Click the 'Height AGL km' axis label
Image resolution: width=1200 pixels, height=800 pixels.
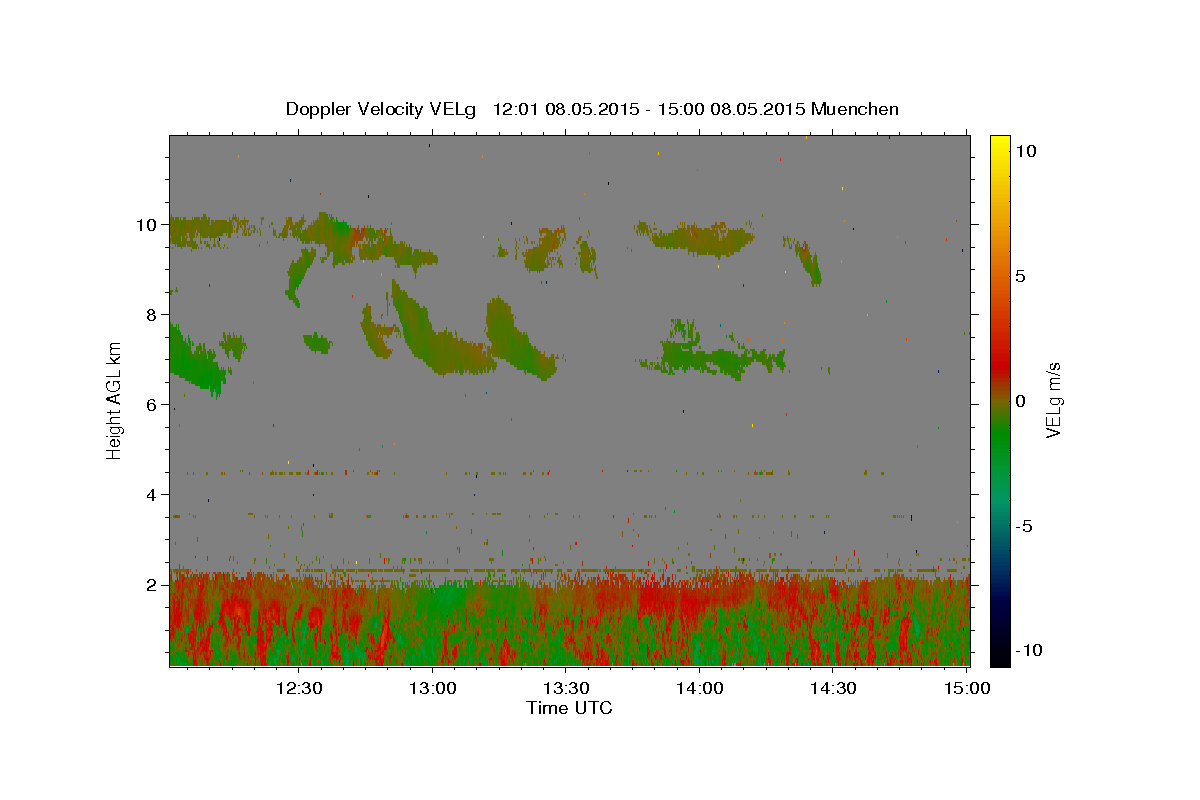pyautogui.click(x=115, y=399)
